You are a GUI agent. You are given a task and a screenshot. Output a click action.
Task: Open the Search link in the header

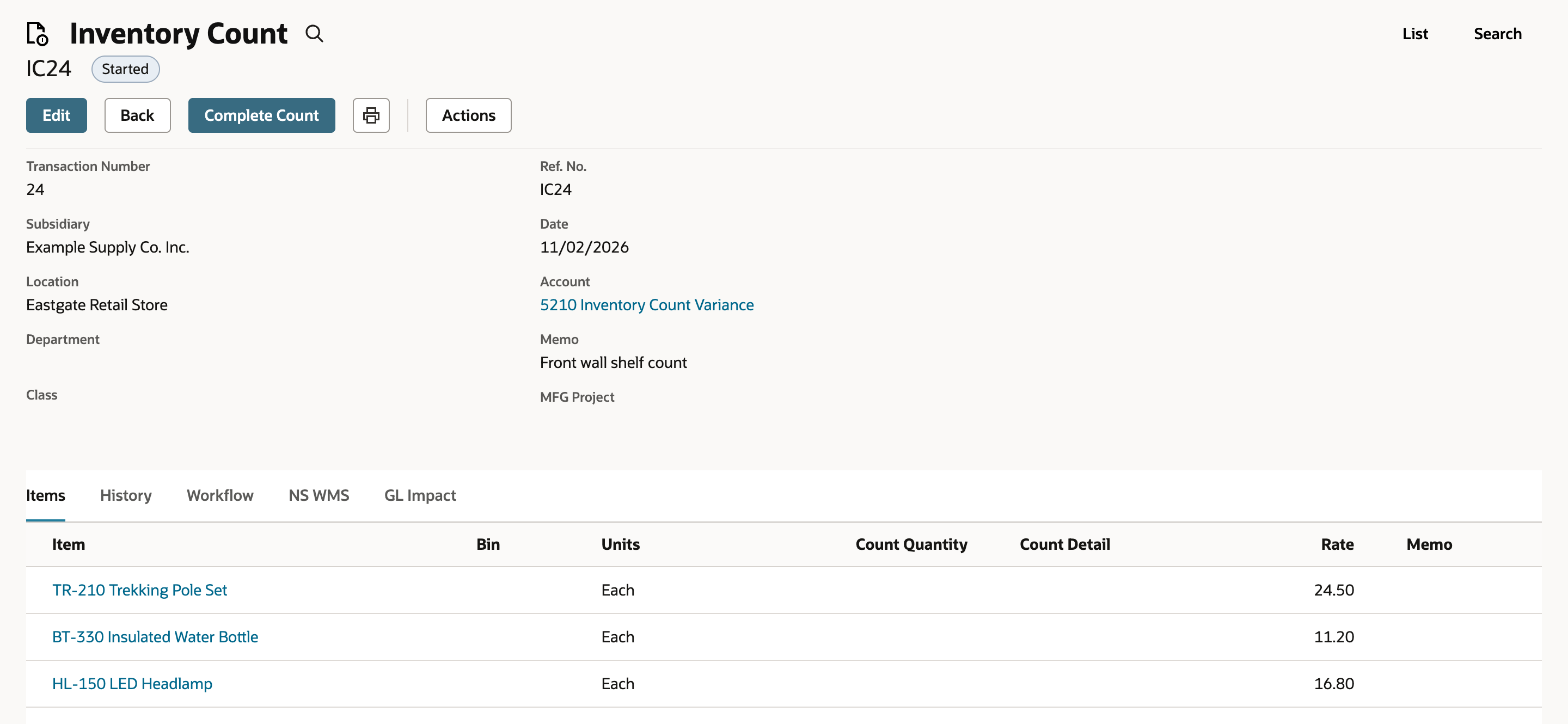pyautogui.click(x=1497, y=33)
